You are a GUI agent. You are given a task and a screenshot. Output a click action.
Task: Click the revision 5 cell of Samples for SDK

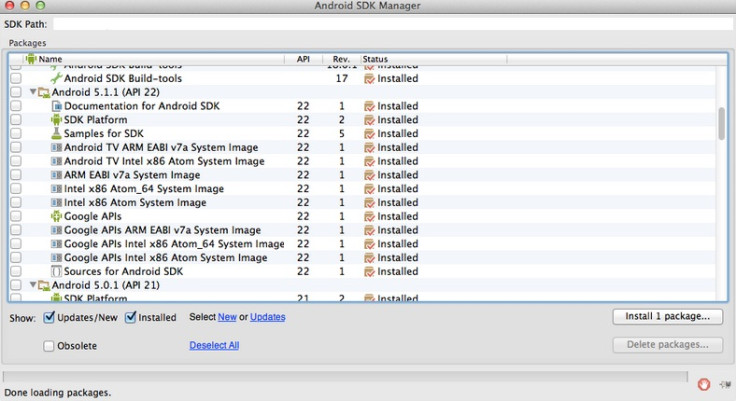coord(342,133)
